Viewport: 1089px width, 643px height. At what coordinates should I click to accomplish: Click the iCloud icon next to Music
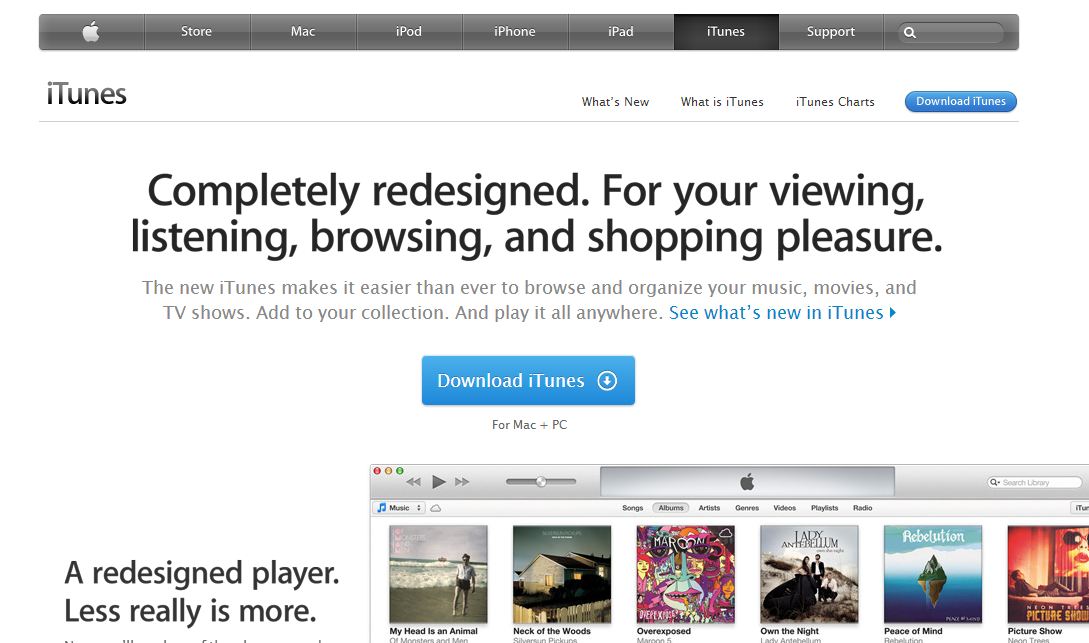[434, 507]
